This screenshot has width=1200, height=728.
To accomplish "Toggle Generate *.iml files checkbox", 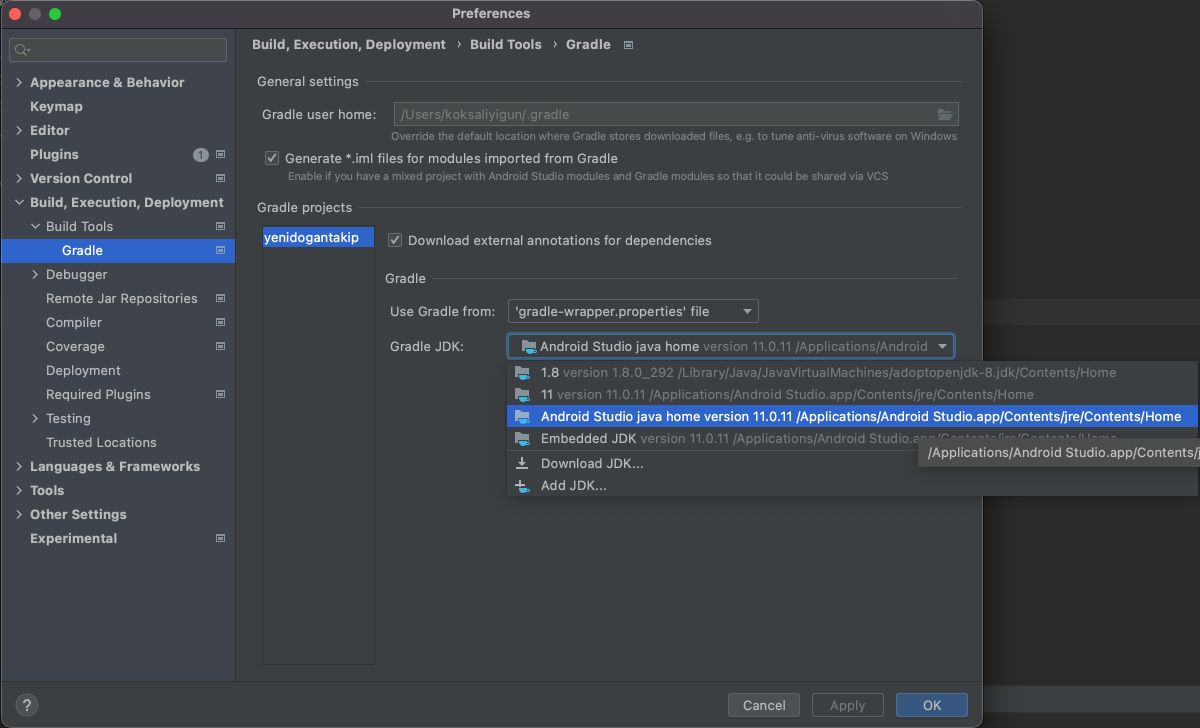I will [x=271, y=158].
